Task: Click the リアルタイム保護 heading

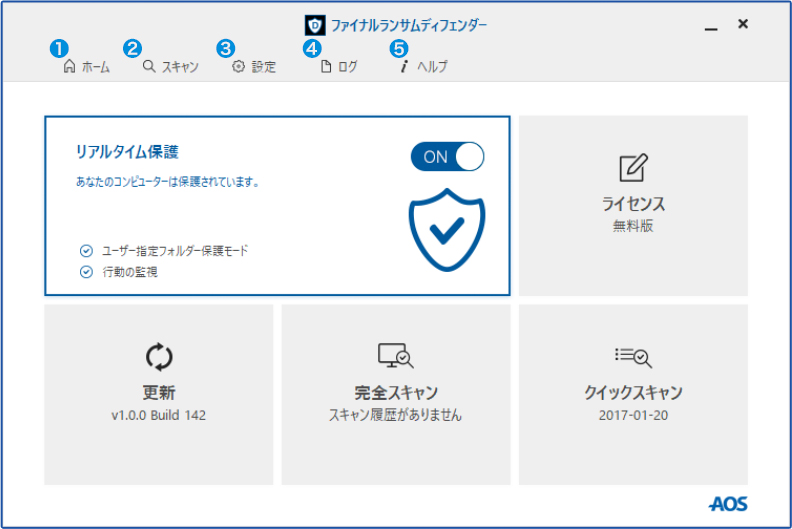Action: [127, 152]
